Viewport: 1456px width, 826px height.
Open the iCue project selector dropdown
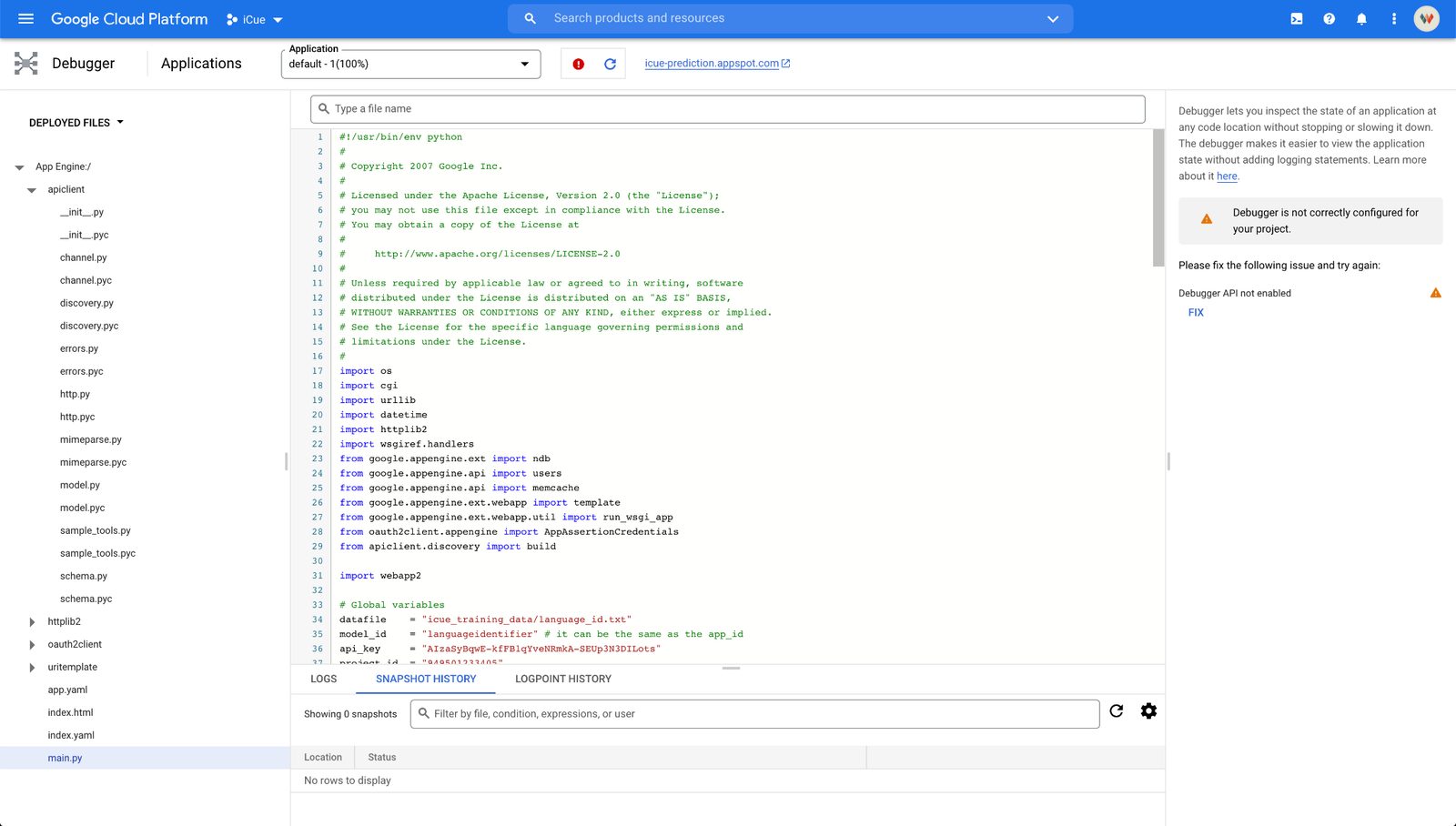[x=255, y=19]
